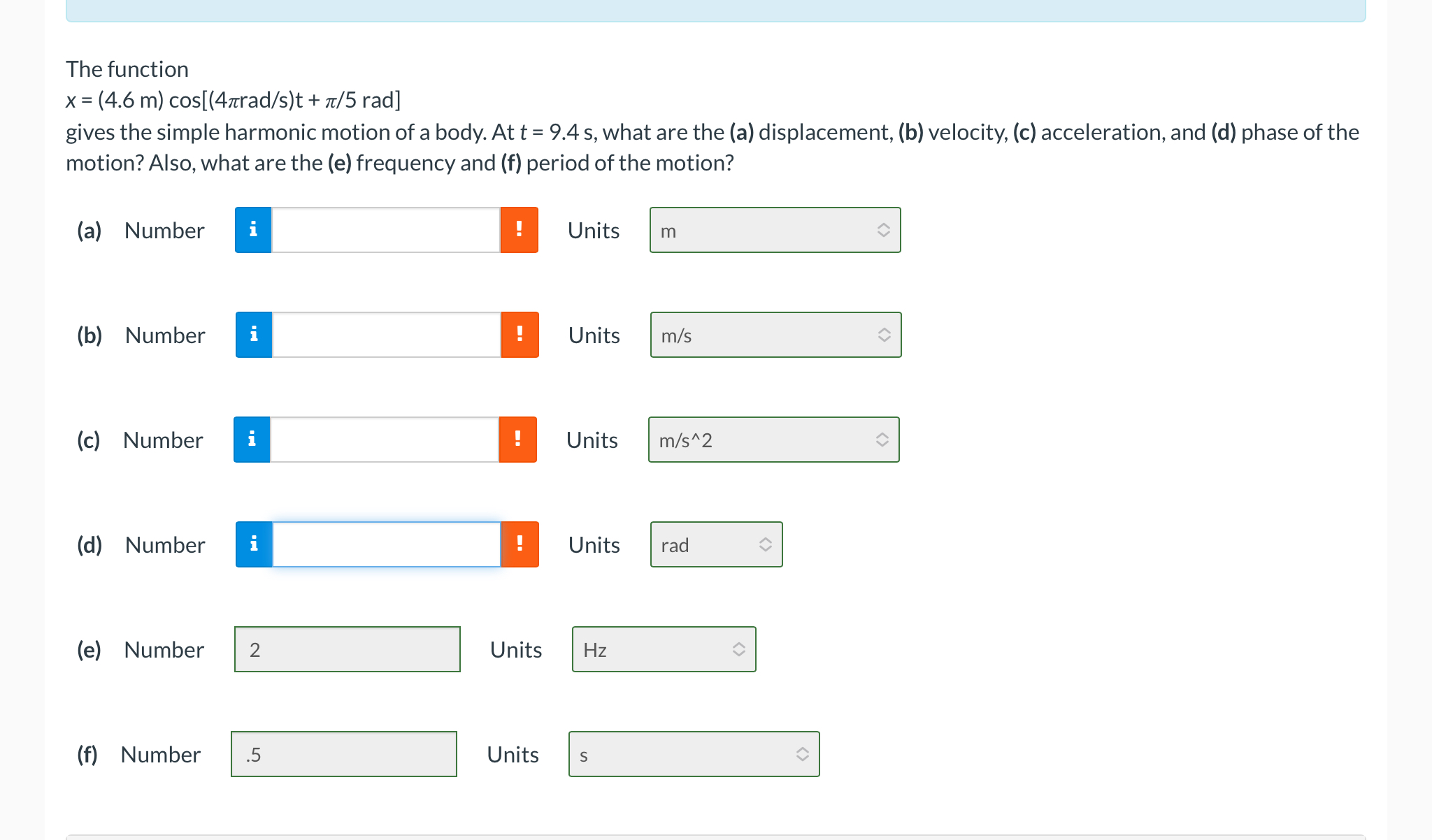Open the part (e) units dropdown showing Hz
This screenshot has height=840, width=1432.
664,649
